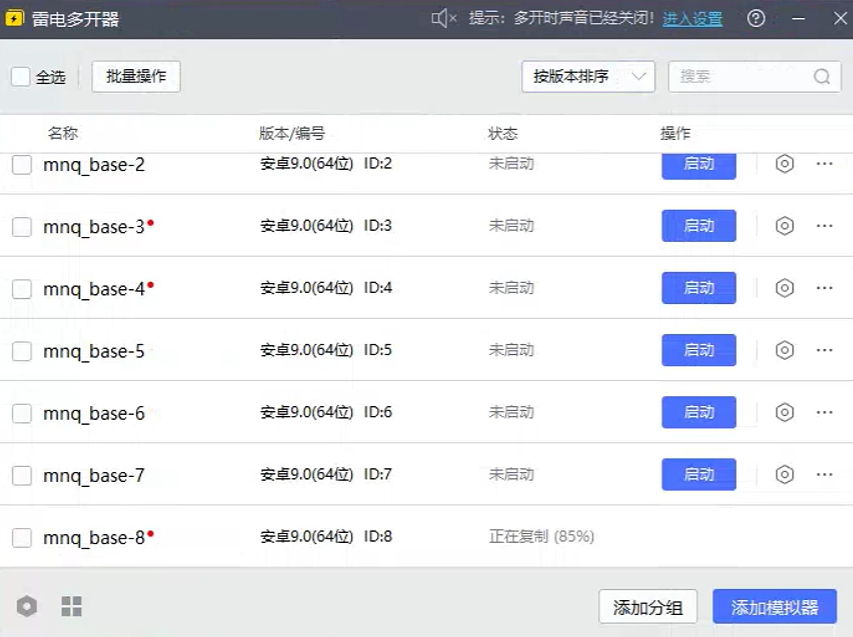Image resolution: width=853 pixels, height=637 pixels.
Task: Click the 批量操作 batch operations button
Action: [x=136, y=76]
